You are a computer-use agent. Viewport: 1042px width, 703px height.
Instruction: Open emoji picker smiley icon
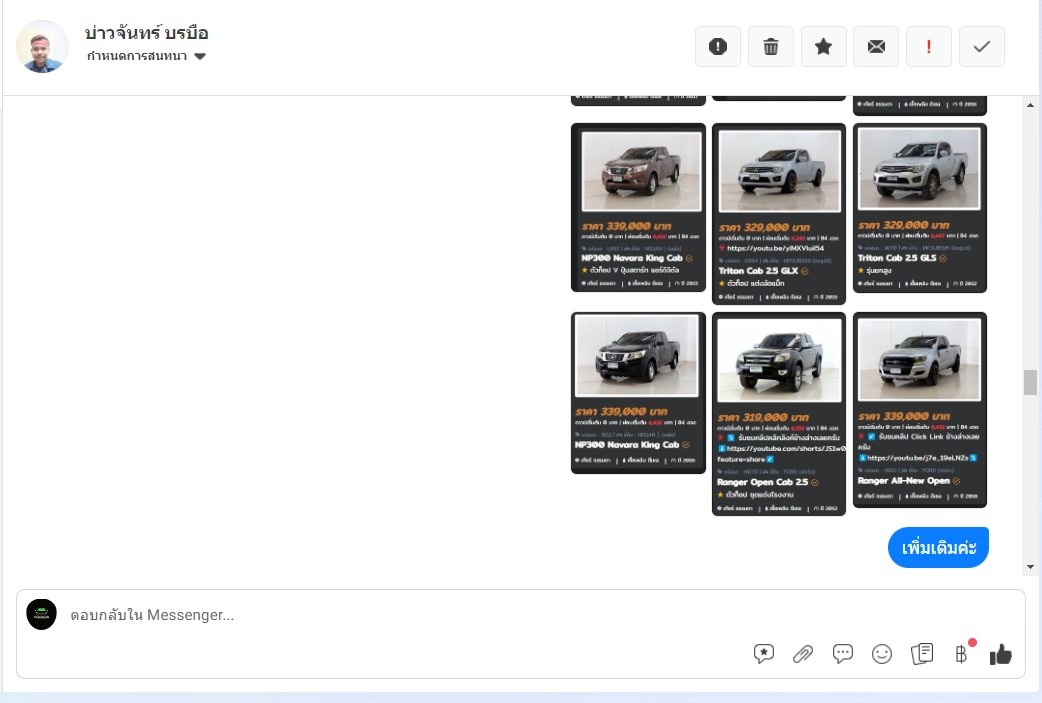pos(882,654)
